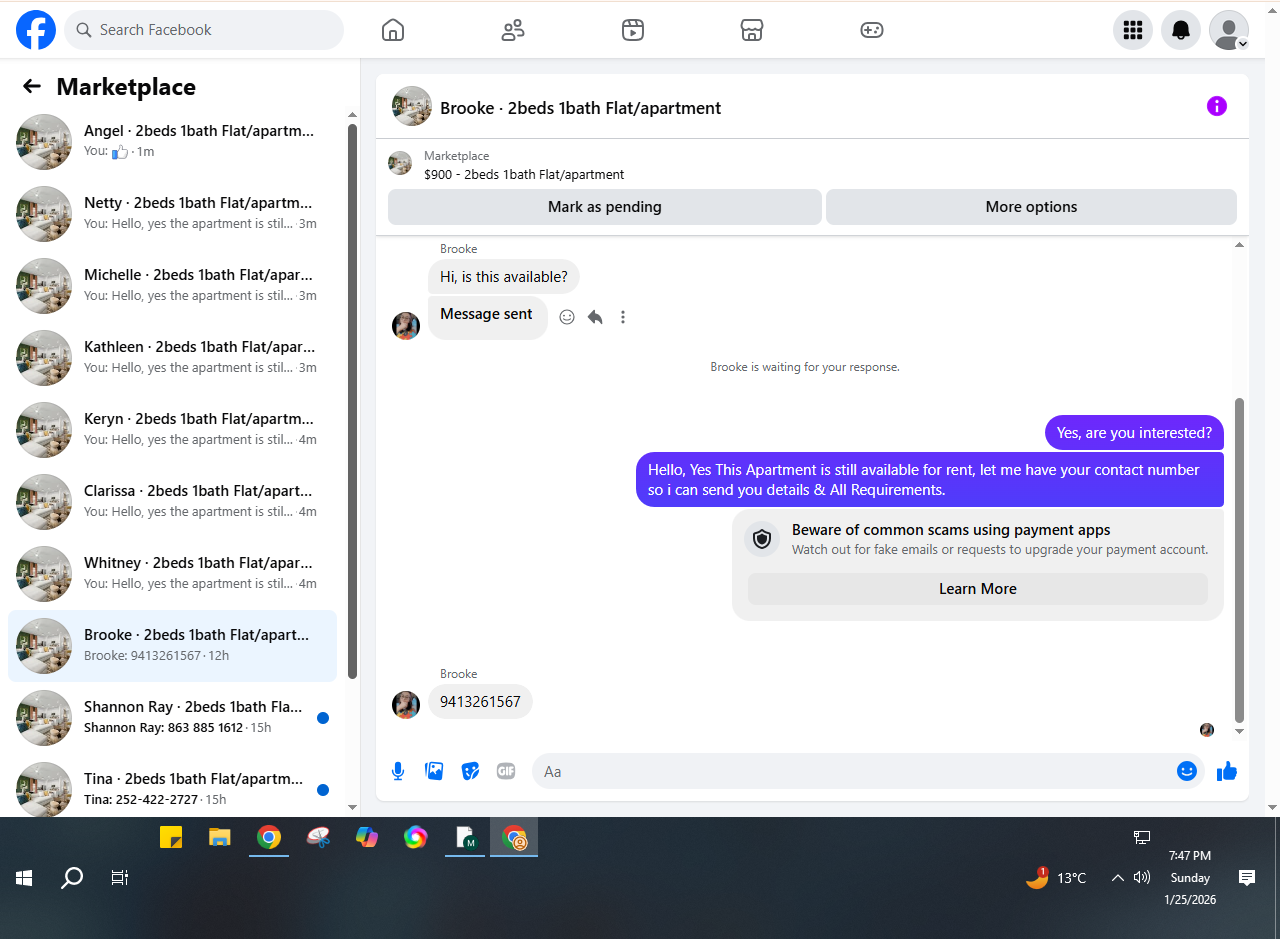Click the shield icon in scam warning
This screenshot has width=1280, height=939.
[762, 539]
